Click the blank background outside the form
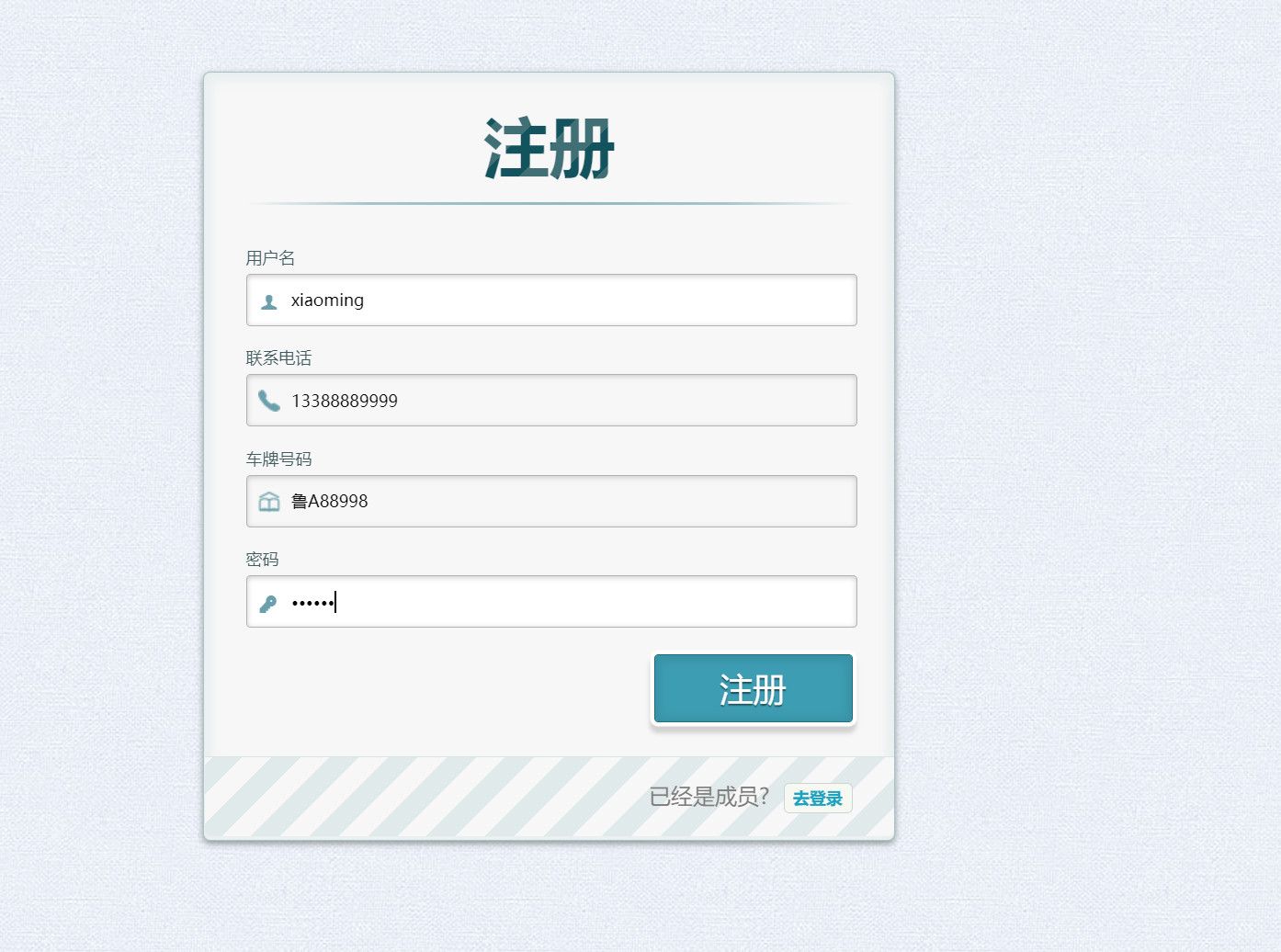Image resolution: width=1281 pixels, height=952 pixels. [x=1084, y=459]
